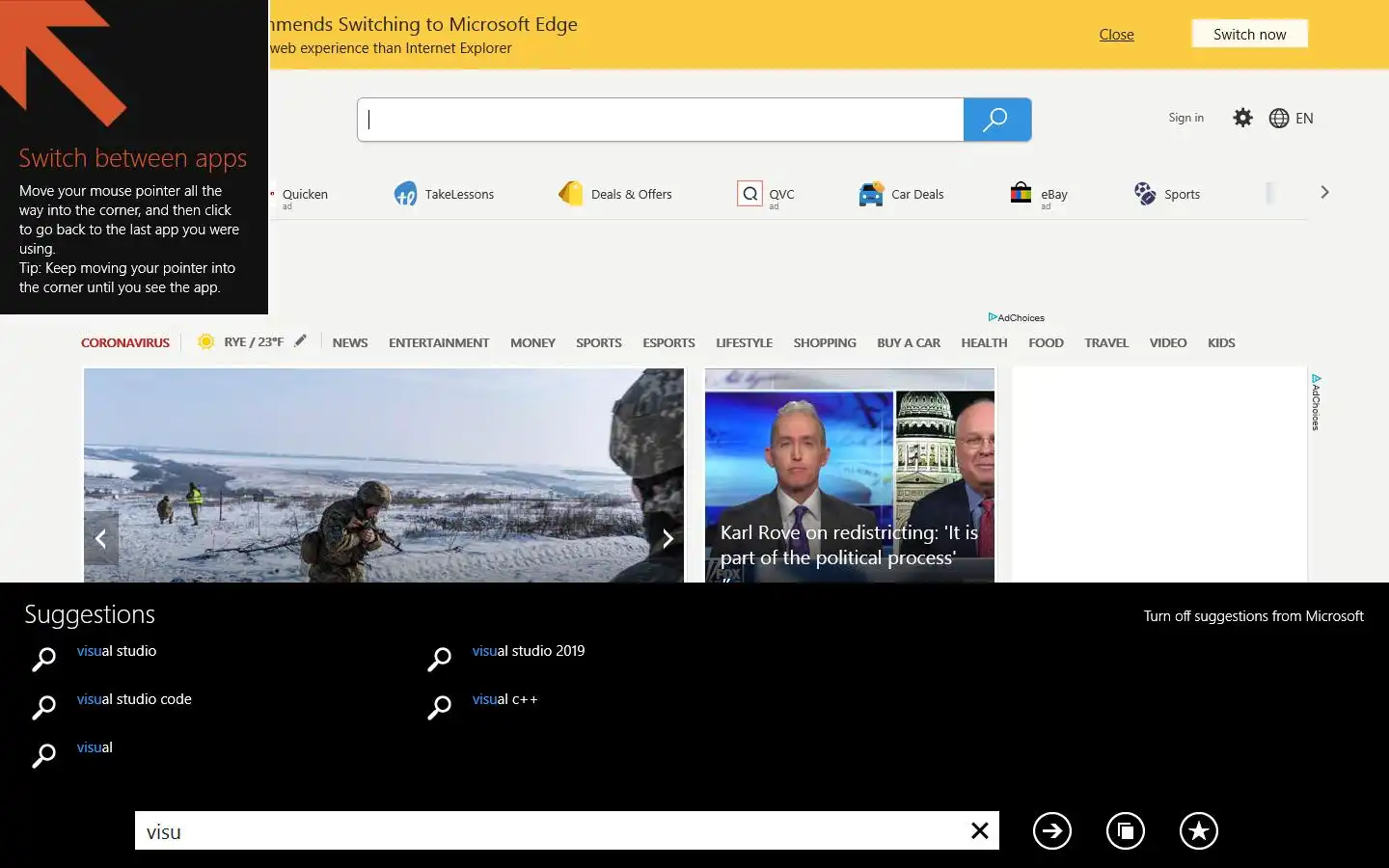The image size is (1389, 868).
Task: Open the SHOPPING tab
Action: [x=825, y=342]
